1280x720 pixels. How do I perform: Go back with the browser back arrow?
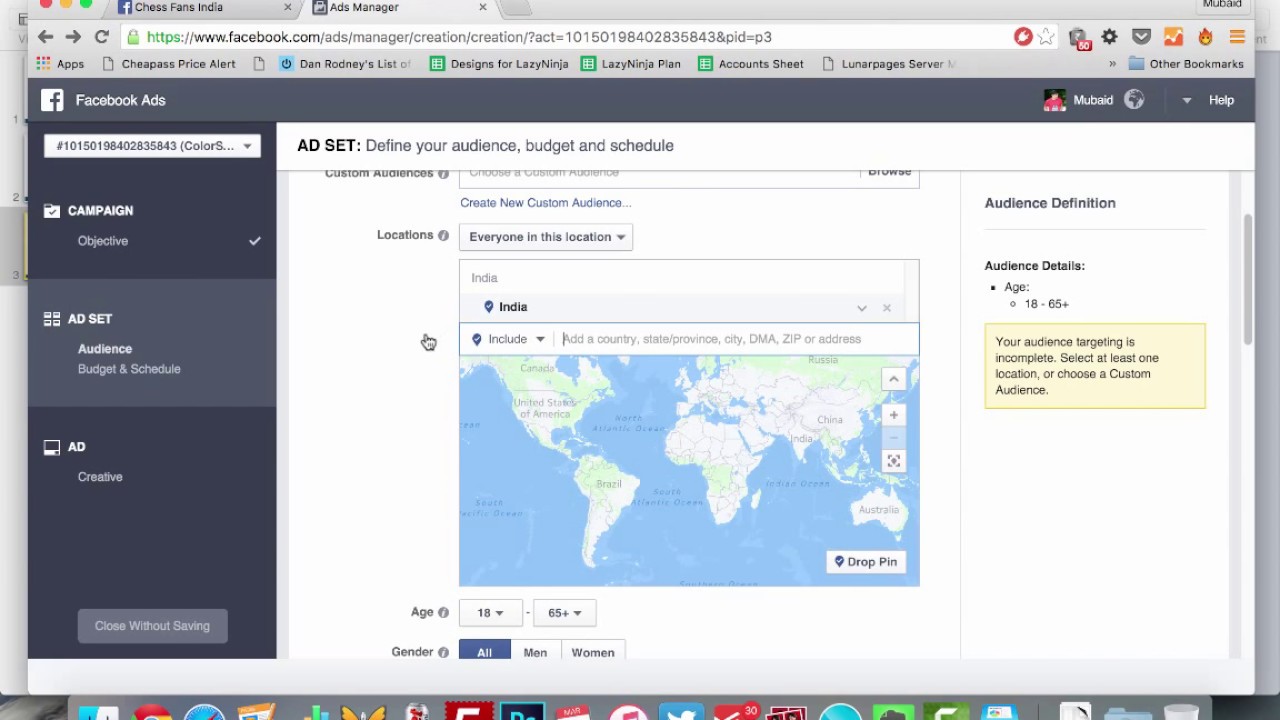coord(46,37)
